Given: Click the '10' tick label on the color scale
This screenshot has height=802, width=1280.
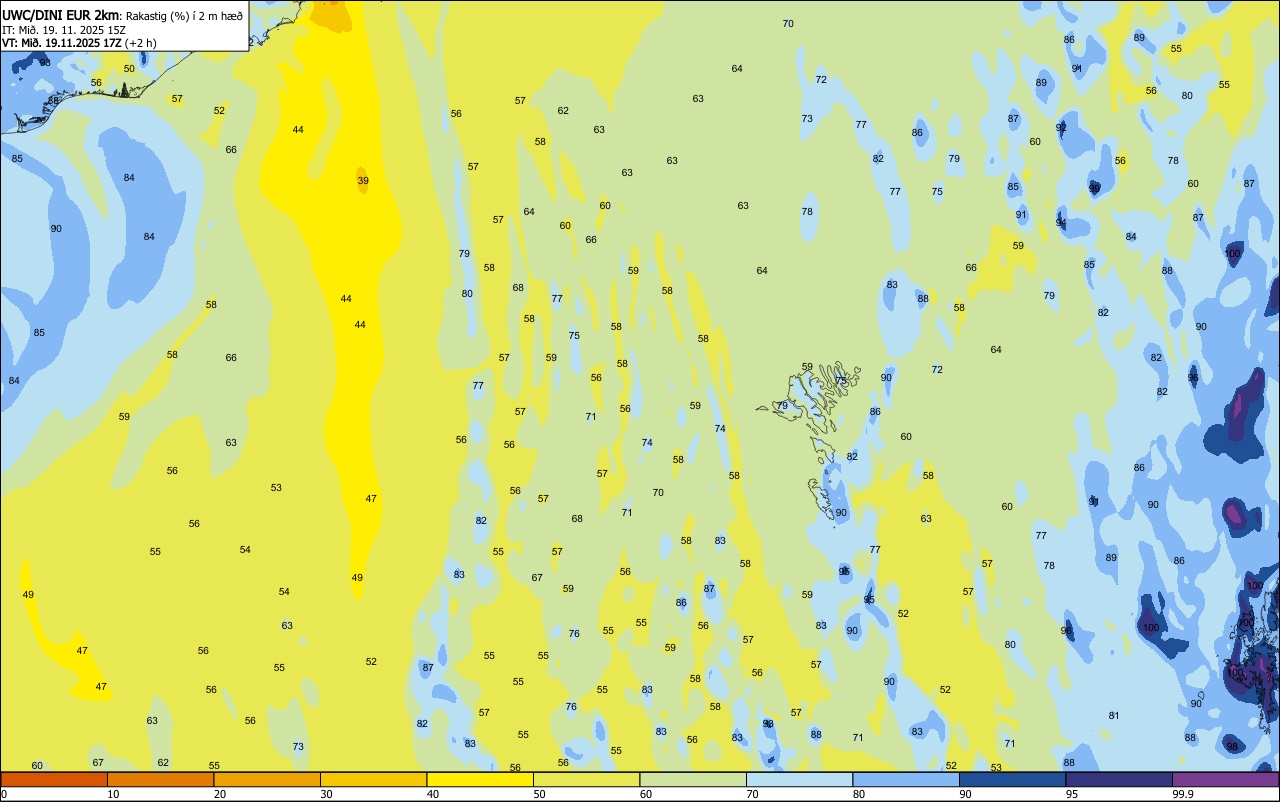Looking at the screenshot, I should click(x=113, y=794).
